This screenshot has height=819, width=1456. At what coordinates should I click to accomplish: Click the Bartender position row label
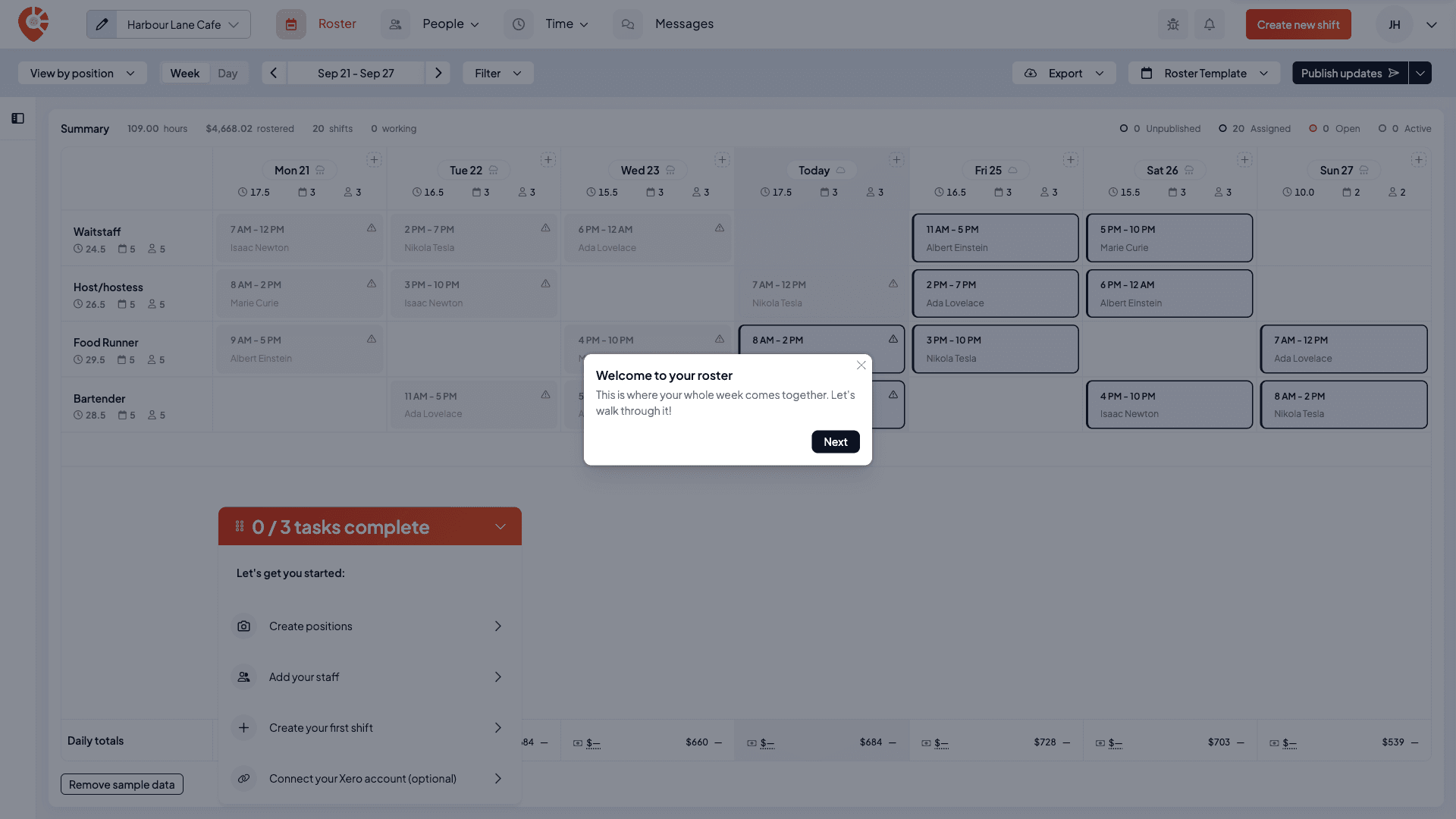pos(99,399)
